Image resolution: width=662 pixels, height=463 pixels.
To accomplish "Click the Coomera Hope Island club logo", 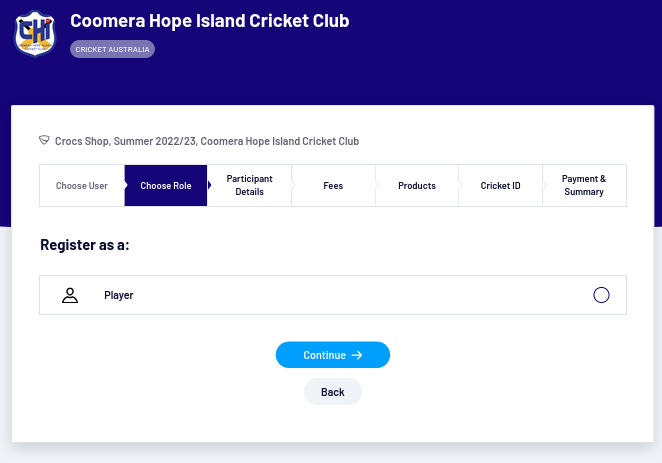I will 35,34.
